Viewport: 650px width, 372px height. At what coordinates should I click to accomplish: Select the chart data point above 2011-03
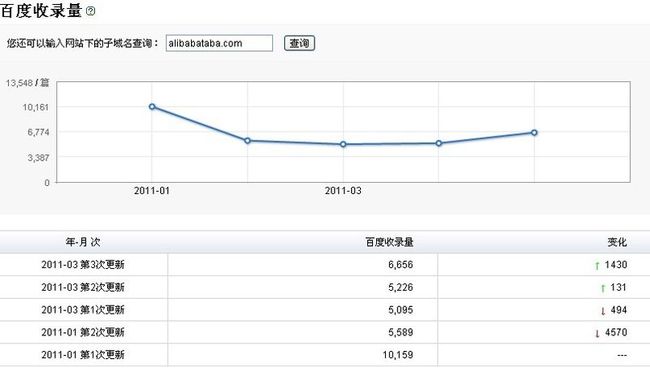coord(343,144)
